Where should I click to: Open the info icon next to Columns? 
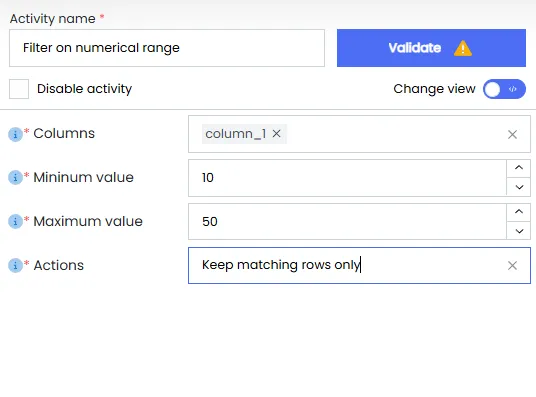tap(15, 134)
